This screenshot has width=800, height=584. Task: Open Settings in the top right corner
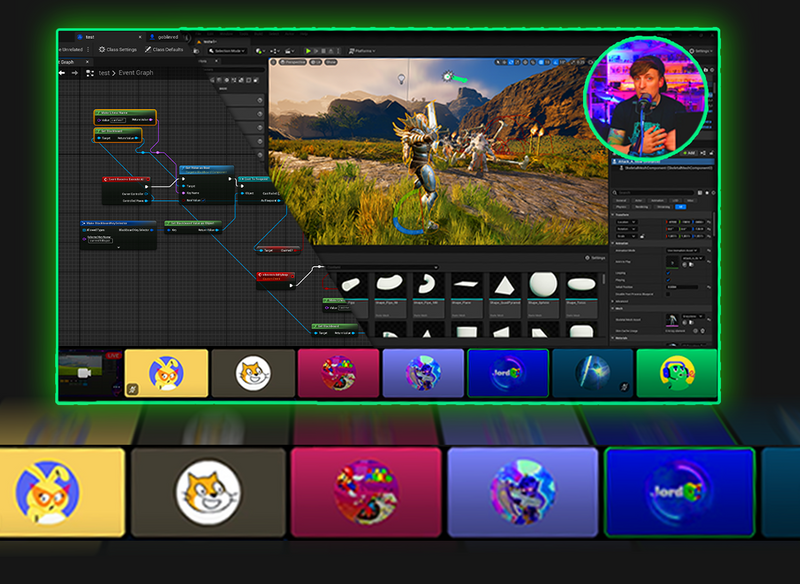coord(702,50)
